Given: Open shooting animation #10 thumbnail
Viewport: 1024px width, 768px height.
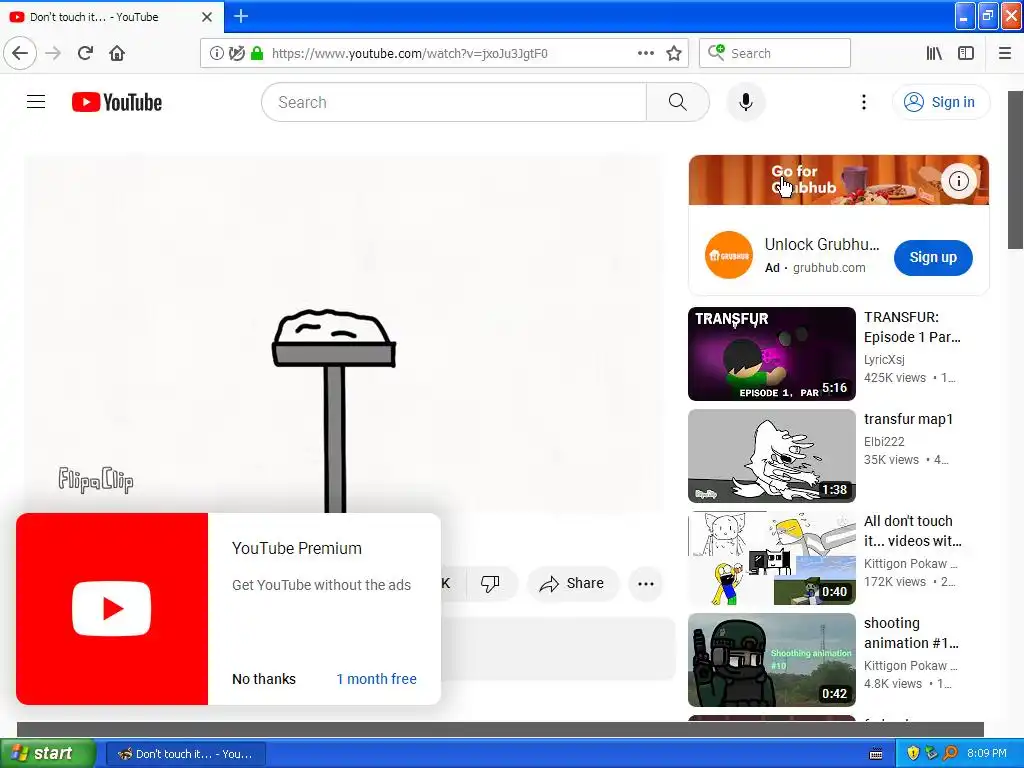Looking at the screenshot, I should click(771, 660).
